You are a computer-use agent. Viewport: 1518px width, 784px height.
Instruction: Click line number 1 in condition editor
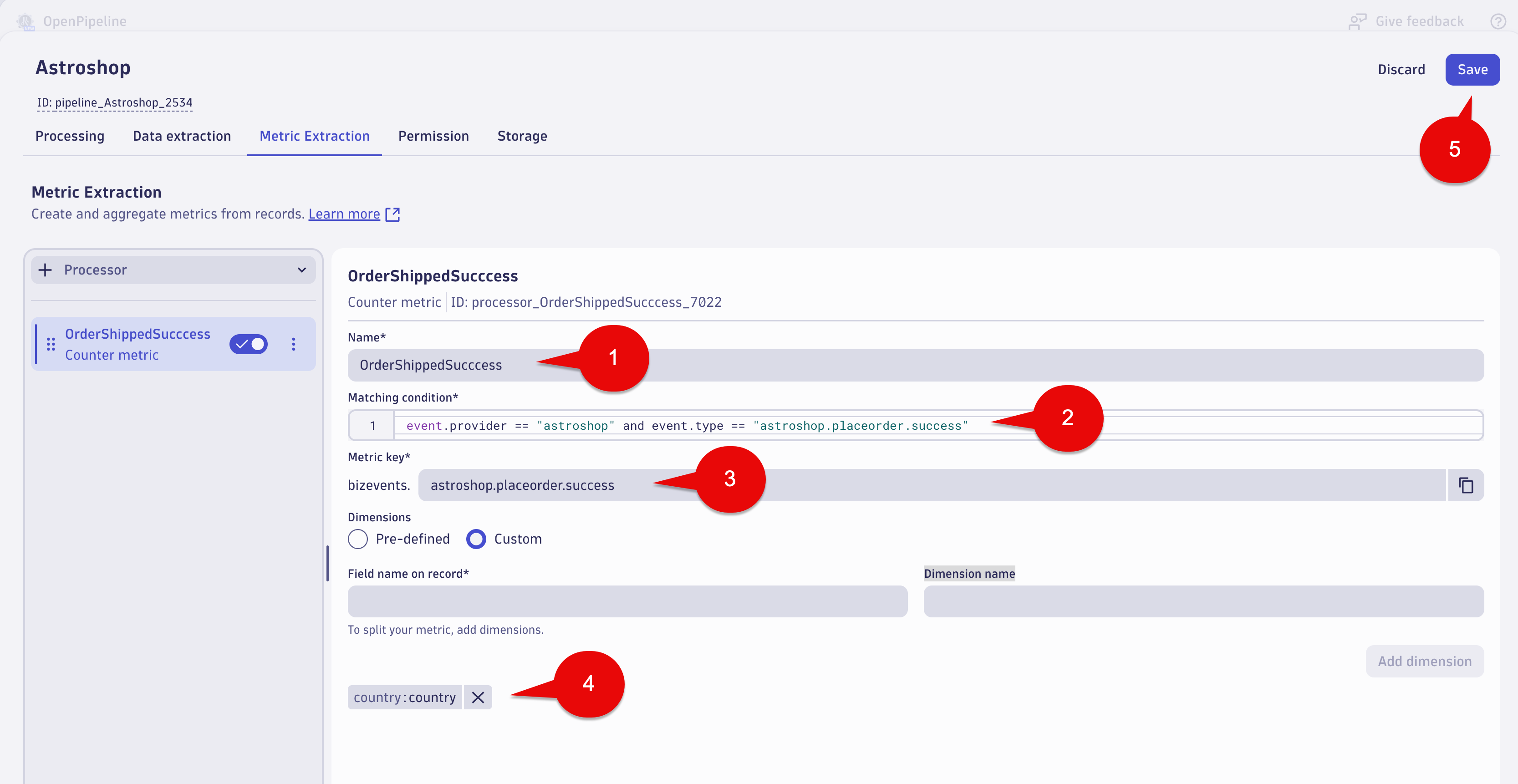(372, 426)
